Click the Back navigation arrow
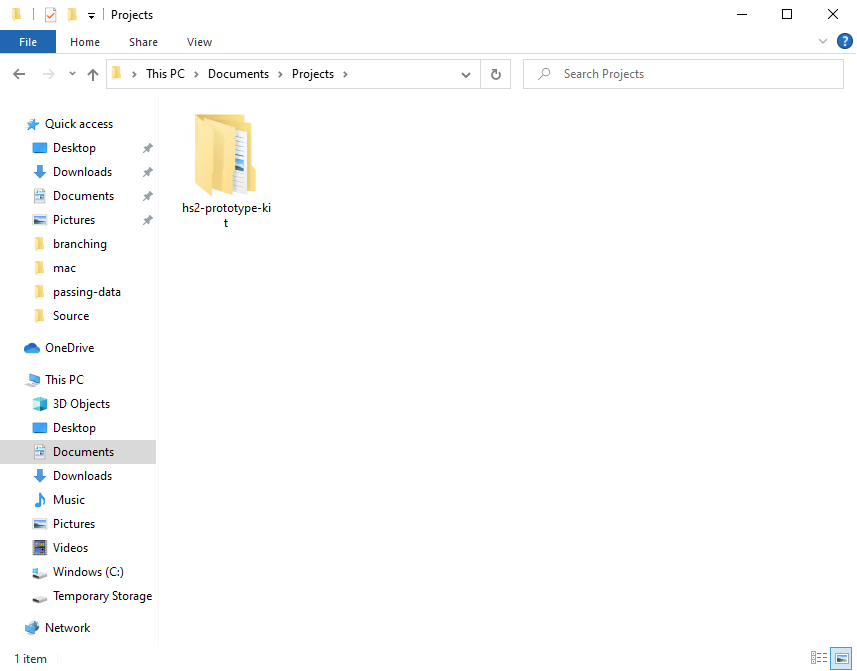The image size is (857, 671). coord(18,73)
